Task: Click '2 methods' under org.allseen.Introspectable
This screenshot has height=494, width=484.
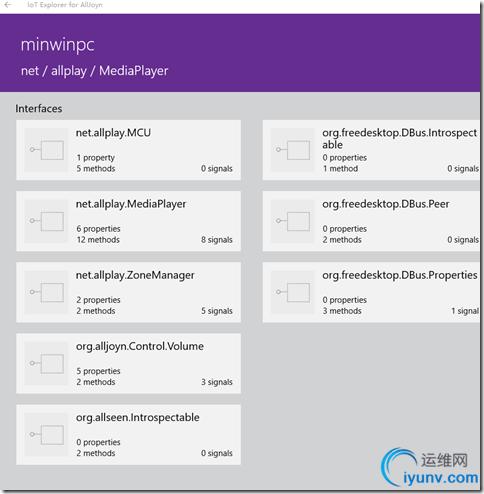Action: click(x=96, y=453)
